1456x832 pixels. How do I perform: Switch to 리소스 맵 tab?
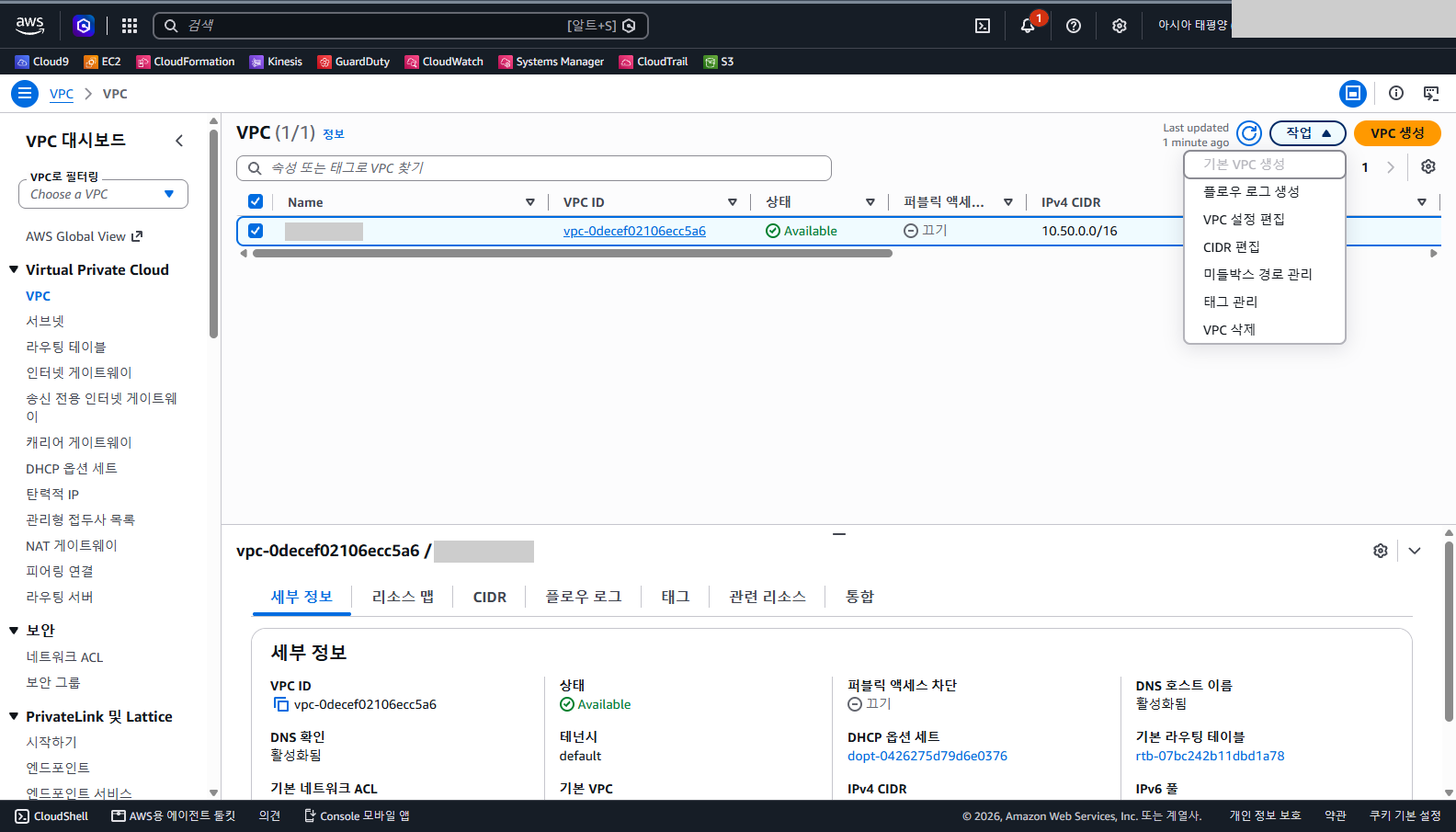403,597
